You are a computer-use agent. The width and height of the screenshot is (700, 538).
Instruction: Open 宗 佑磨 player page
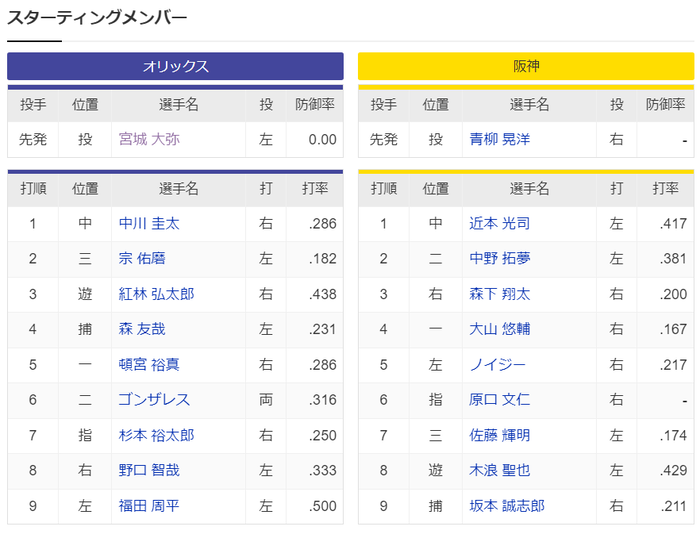pyautogui.click(x=142, y=259)
